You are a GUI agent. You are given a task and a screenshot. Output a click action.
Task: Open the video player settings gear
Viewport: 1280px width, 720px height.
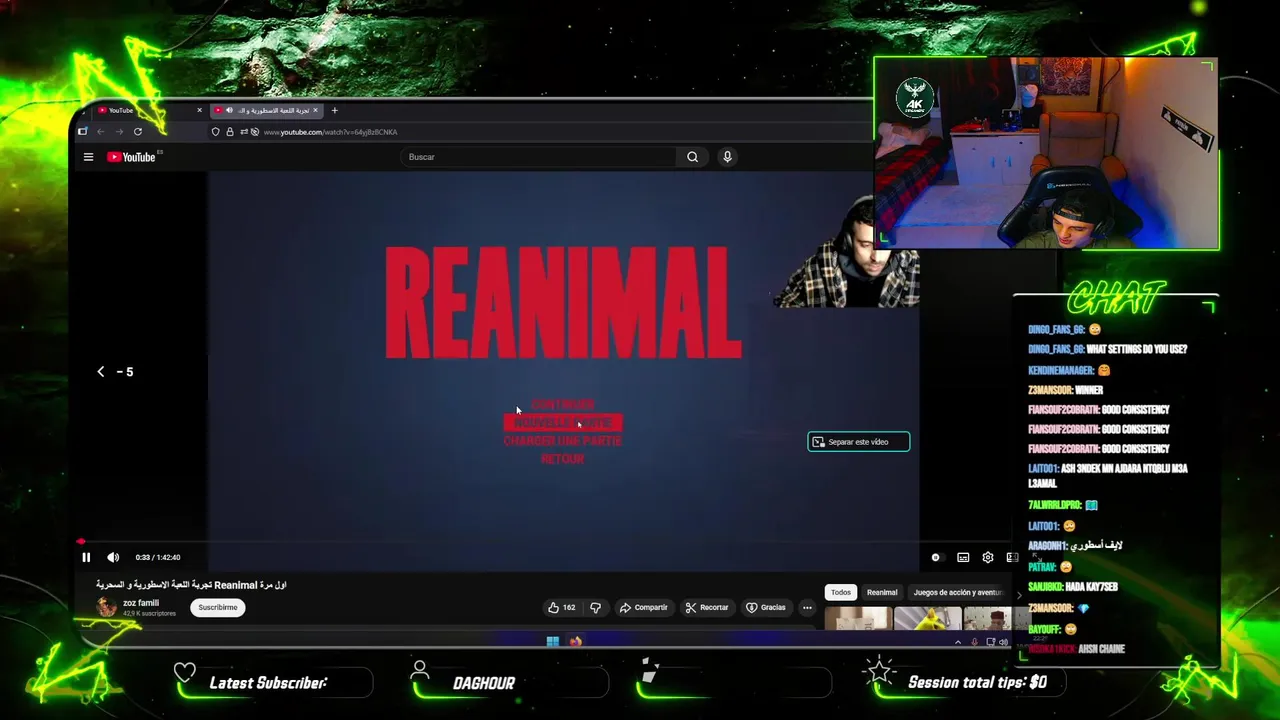[x=988, y=557]
